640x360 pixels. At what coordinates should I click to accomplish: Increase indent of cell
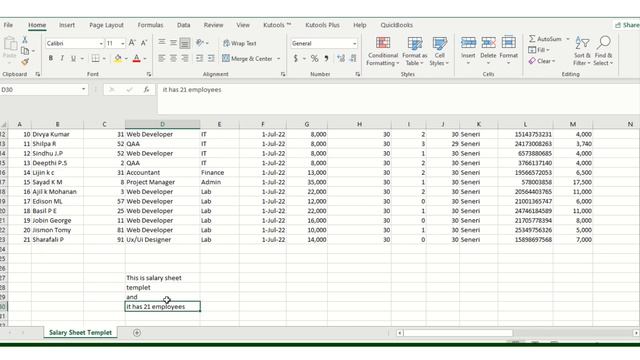point(211,58)
